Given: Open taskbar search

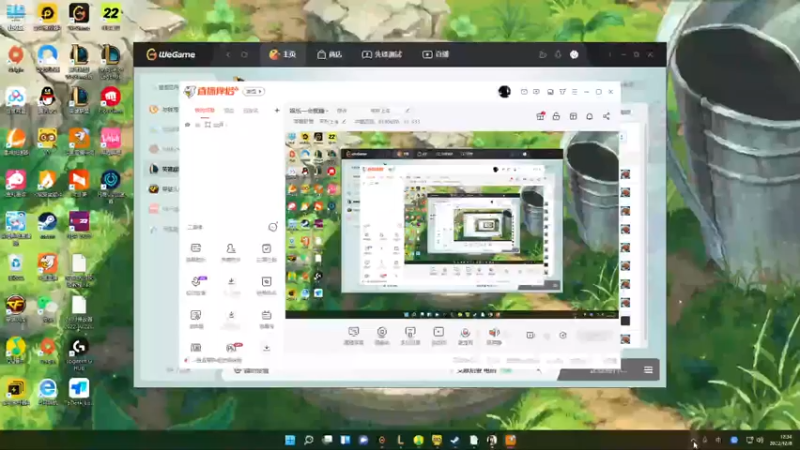Looking at the screenshot, I should tap(308, 440).
